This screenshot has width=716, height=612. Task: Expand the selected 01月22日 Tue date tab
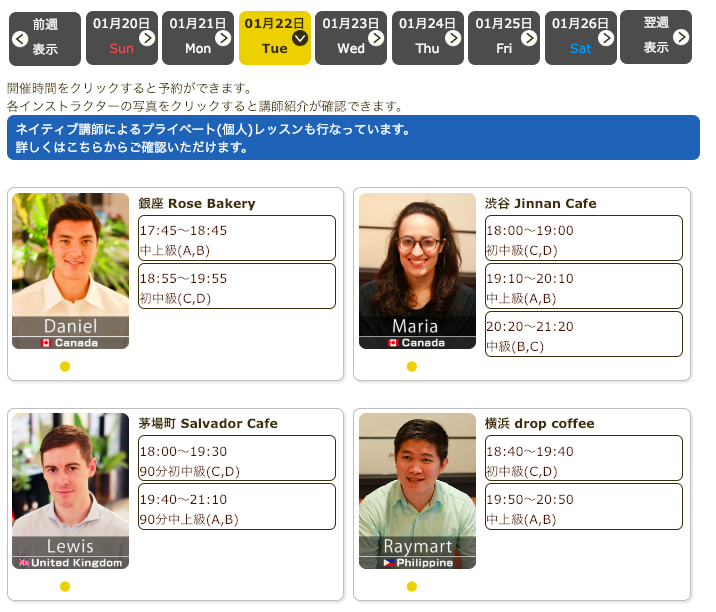click(x=299, y=38)
